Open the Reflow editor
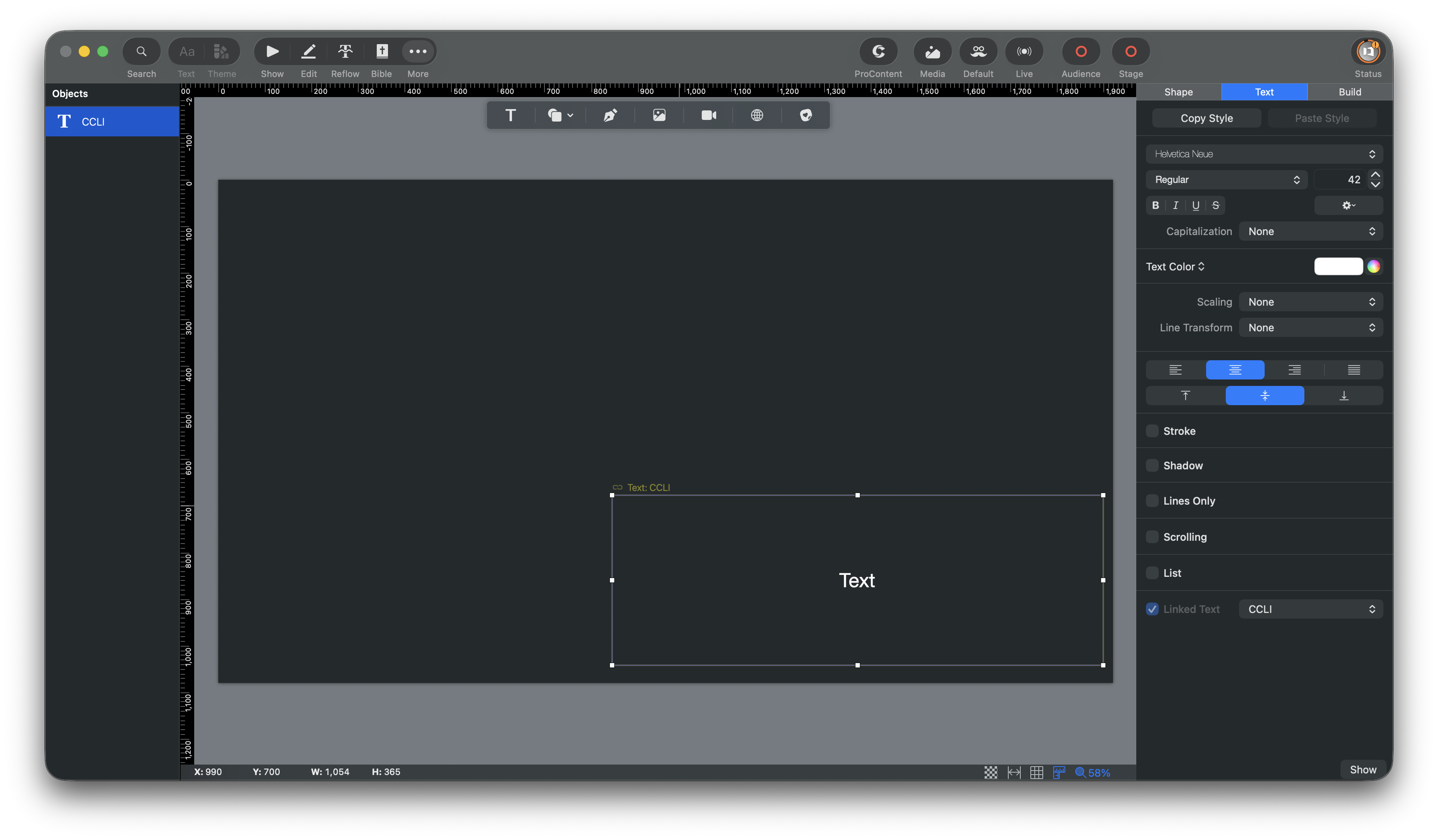 pos(345,51)
